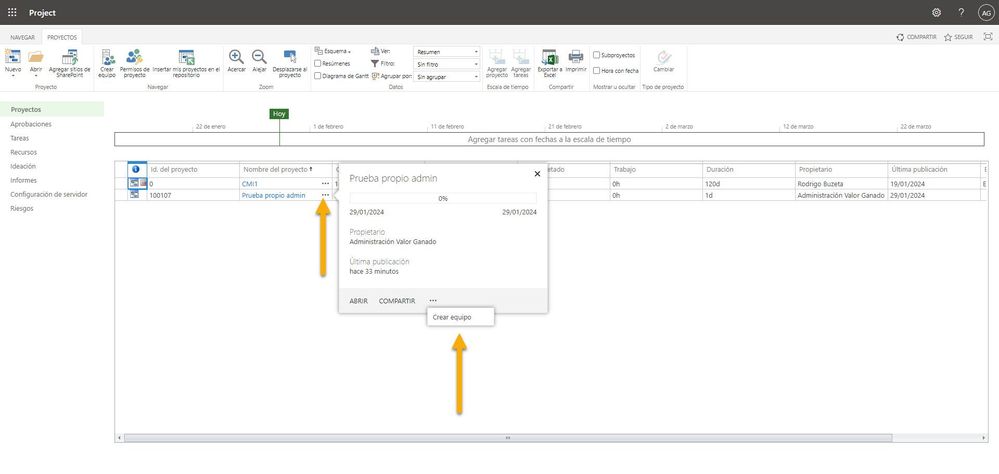The width and height of the screenshot is (999, 474).
Task: Click Agregar tareas con fechas timeline bar
Action: pos(549,139)
